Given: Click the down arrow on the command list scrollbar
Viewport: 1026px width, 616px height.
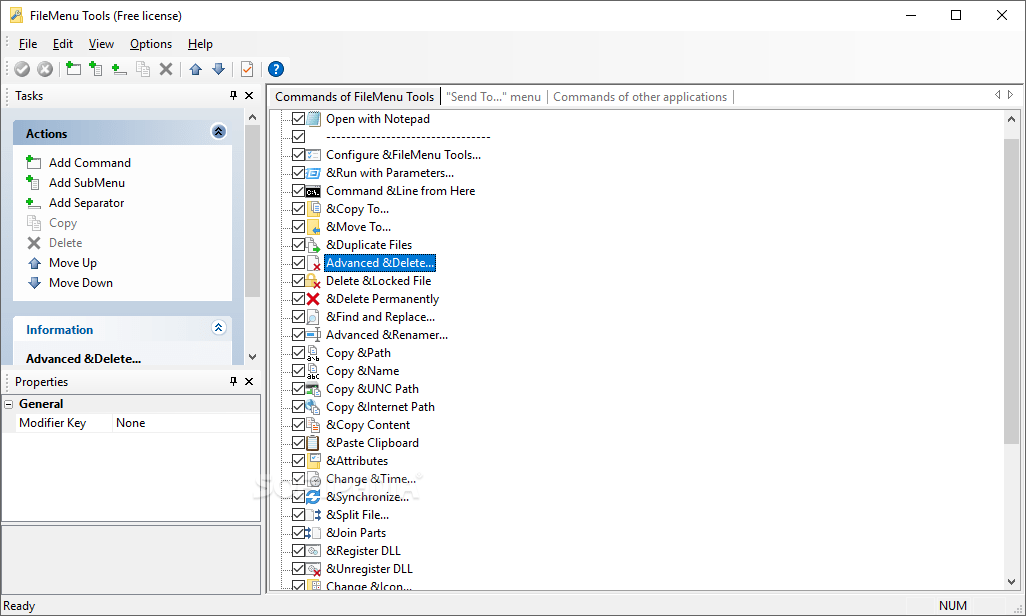Looking at the screenshot, I should (x=1012, y=581).
